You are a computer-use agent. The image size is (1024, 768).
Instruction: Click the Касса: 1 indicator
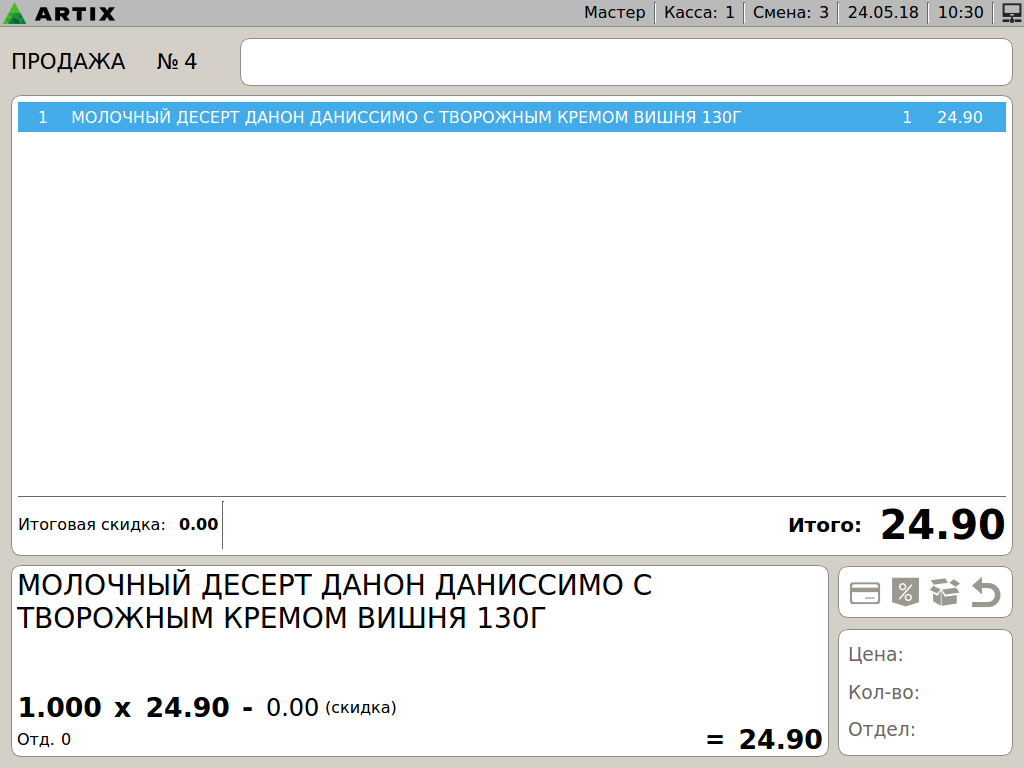pyautogui.click(x=699, y=13)
